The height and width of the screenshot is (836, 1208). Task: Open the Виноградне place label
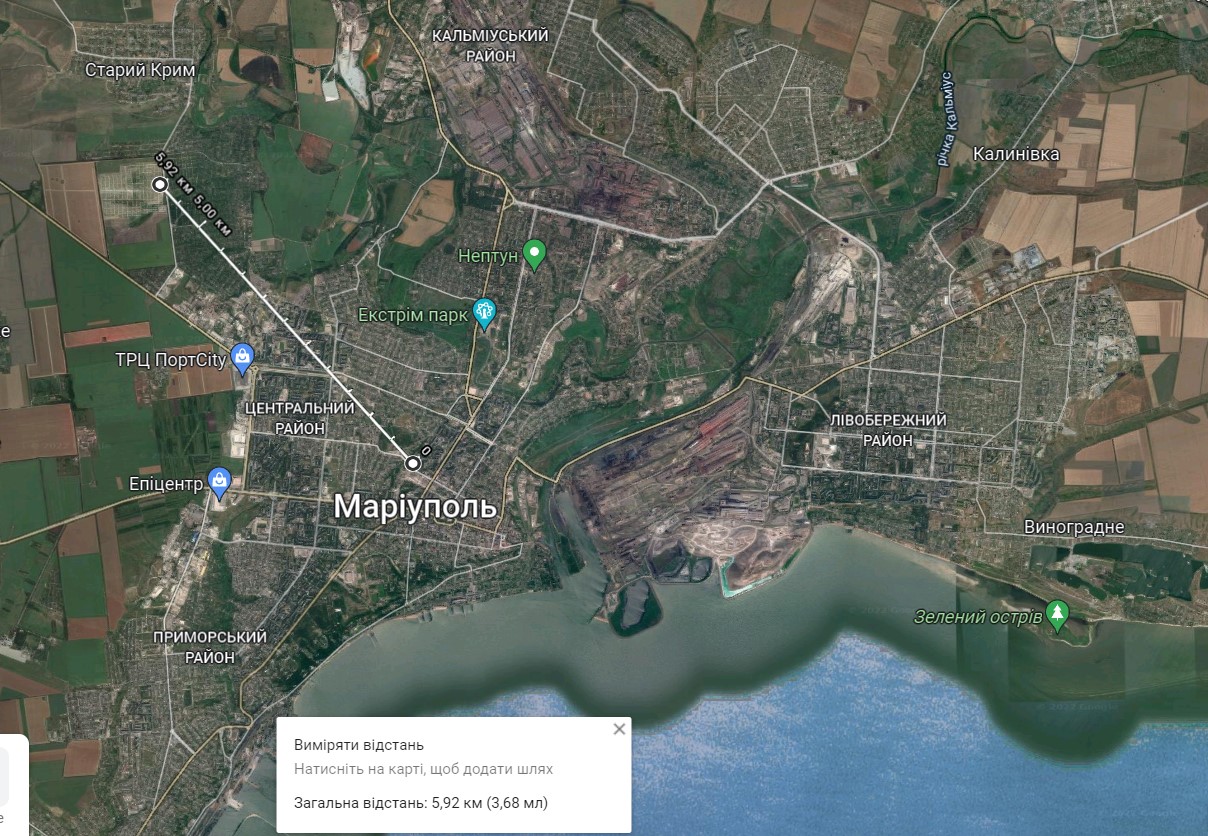click(x=1074, y=527)
